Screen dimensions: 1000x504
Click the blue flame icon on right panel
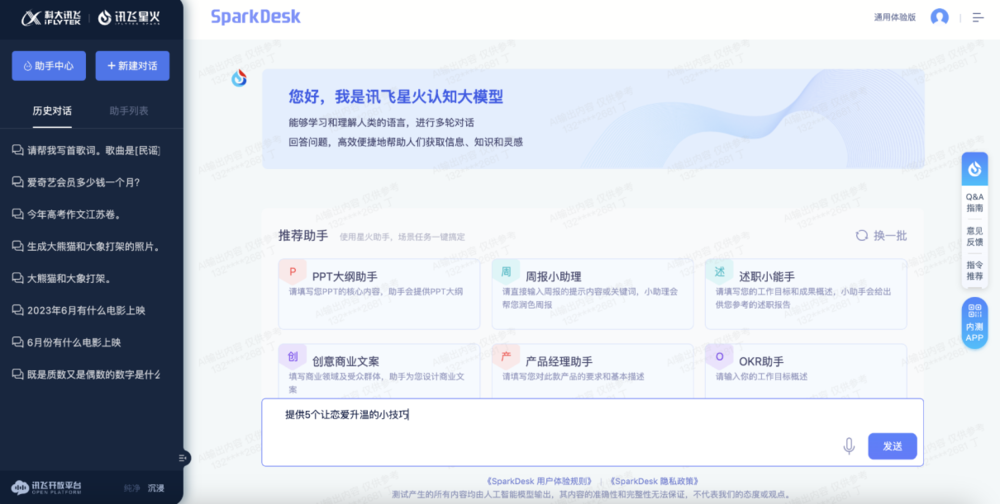974,168
